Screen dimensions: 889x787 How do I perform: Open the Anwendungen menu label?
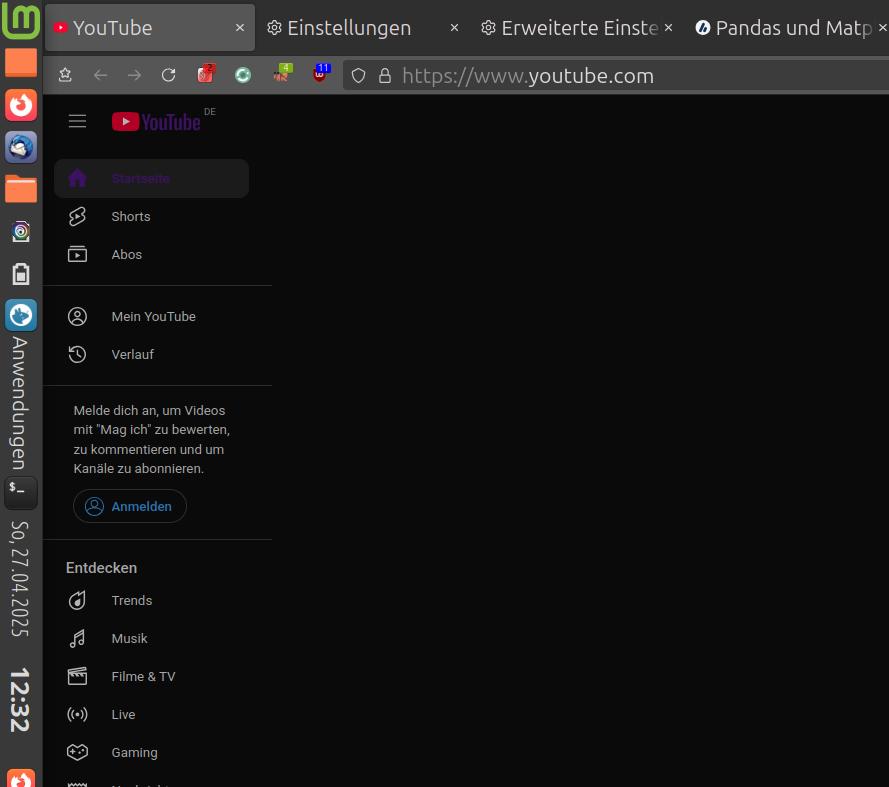coord(20,403)
